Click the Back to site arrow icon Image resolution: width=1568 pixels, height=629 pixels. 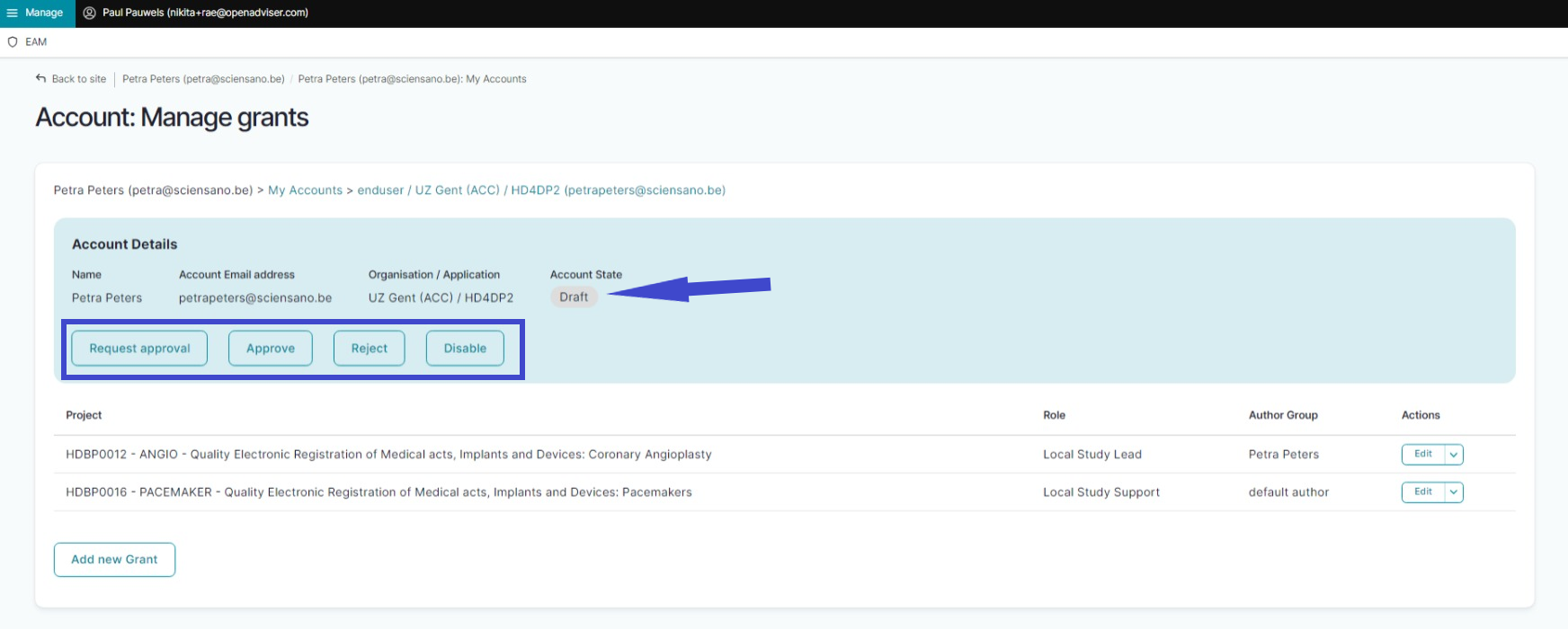pyautogui.click(x=40, y=79)
